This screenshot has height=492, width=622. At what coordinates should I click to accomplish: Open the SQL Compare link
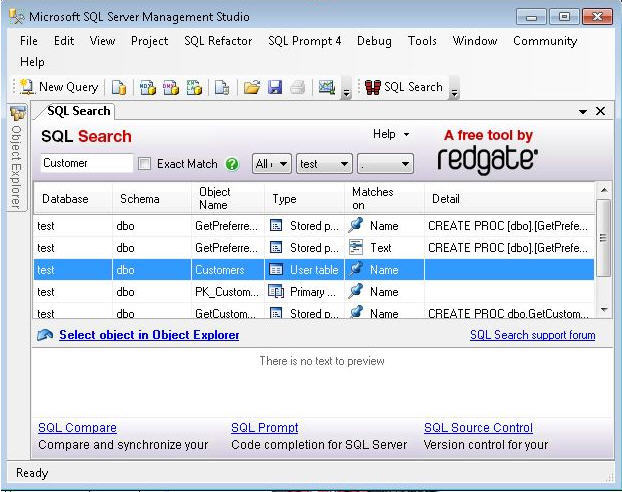(77, 427)
